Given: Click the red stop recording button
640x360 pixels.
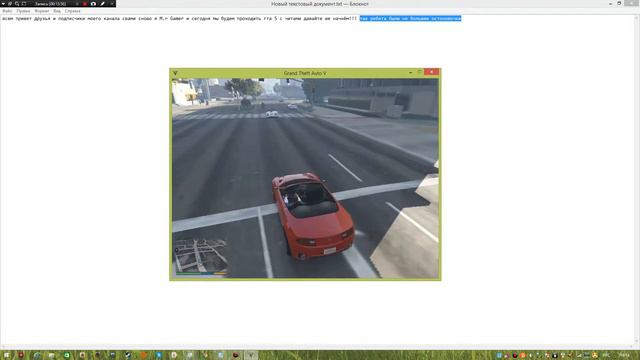Looking at the screenshot, I should 85,4.
